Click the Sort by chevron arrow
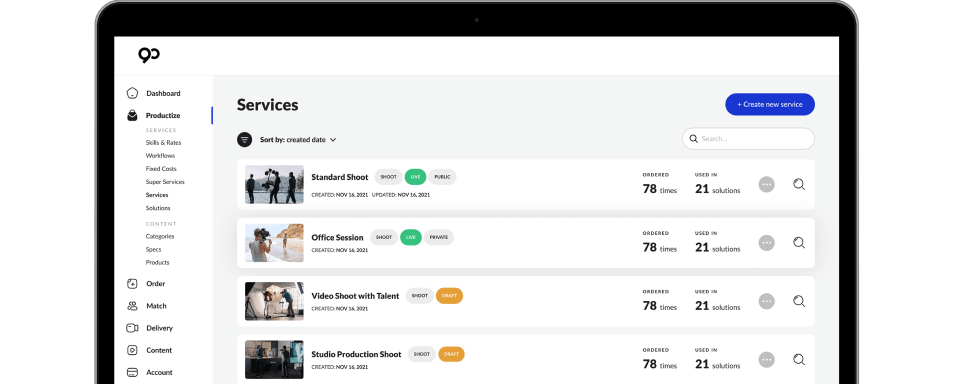This screenshot has height=384, width=956. pos(333,140)
